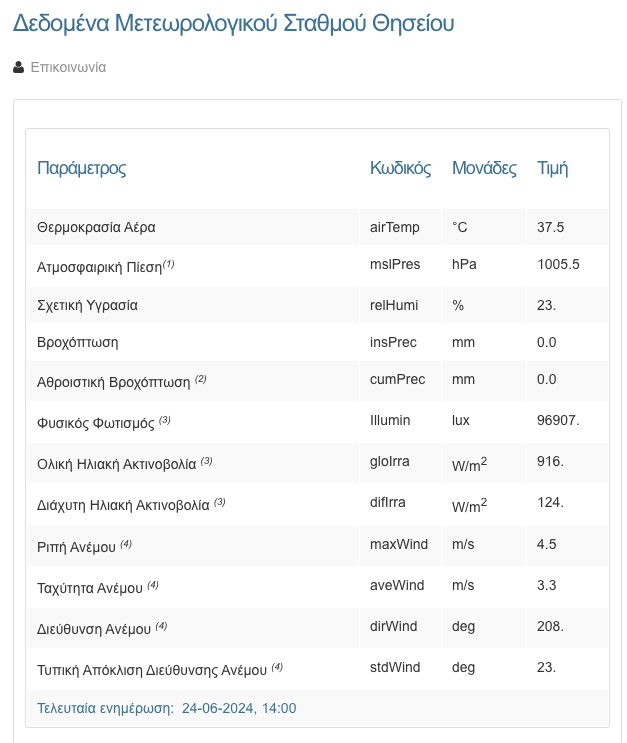The width and height of the screenshot is (627, 743).
Task: Click the wind speed value 3.3
Action: click(x=546, y=585)
